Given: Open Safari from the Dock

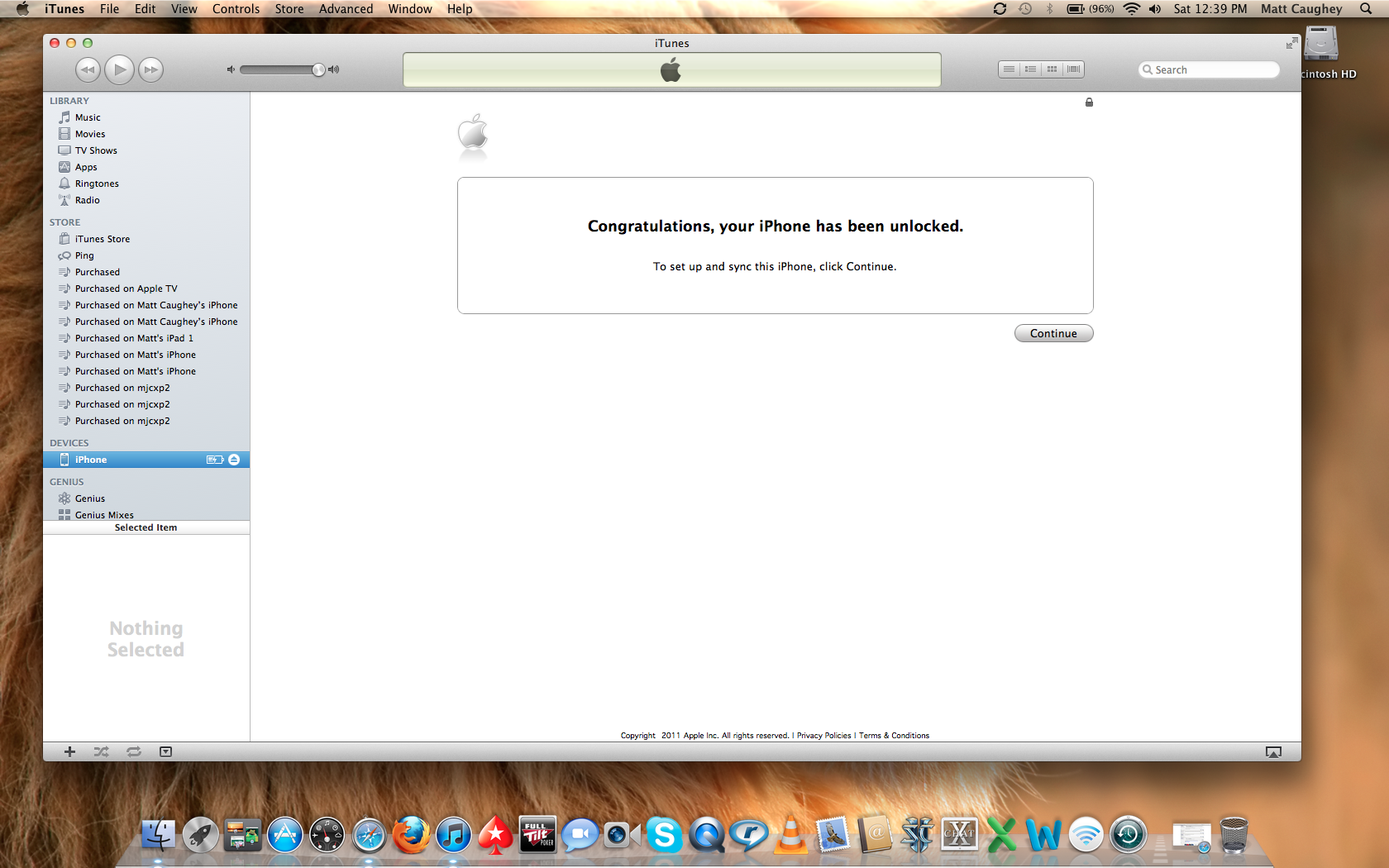Looking at the screenshot, I should (x=370, y=835).
